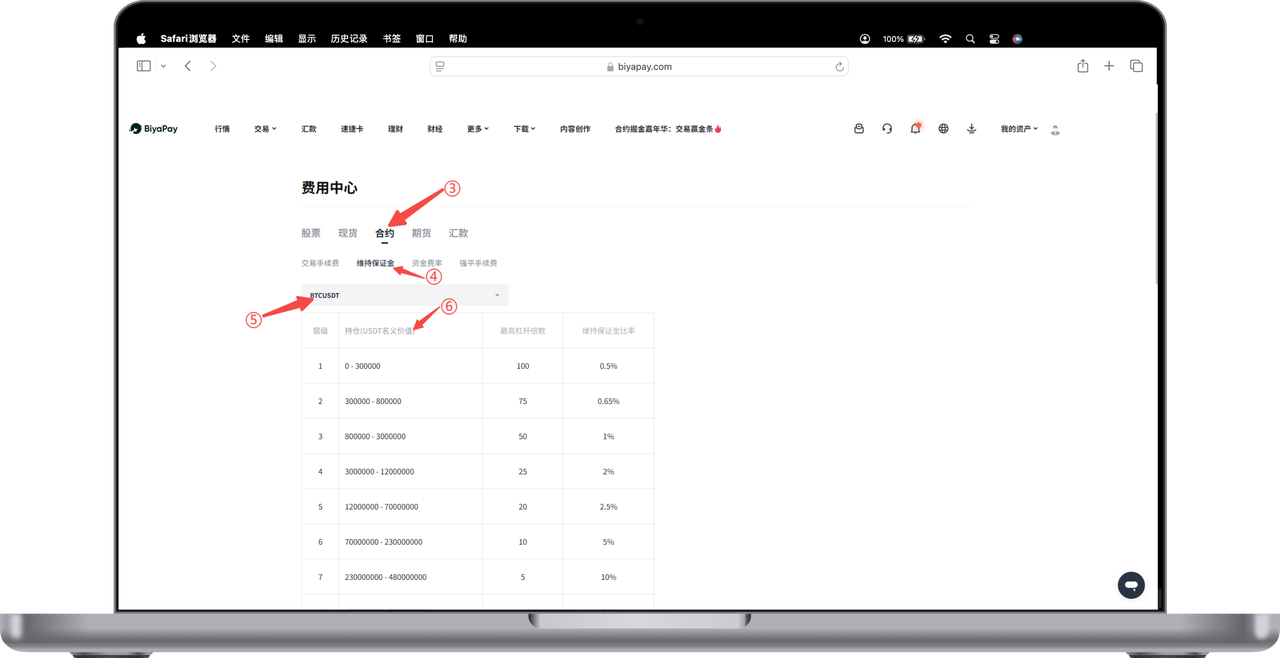The height and width of the screenshot is (658, 1280).
Task: Select the 资金费率 sub-tab
Action: point(427,263)
